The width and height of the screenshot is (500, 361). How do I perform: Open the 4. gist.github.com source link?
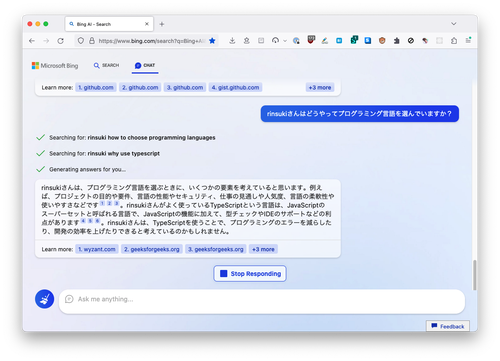click(235, 87)
